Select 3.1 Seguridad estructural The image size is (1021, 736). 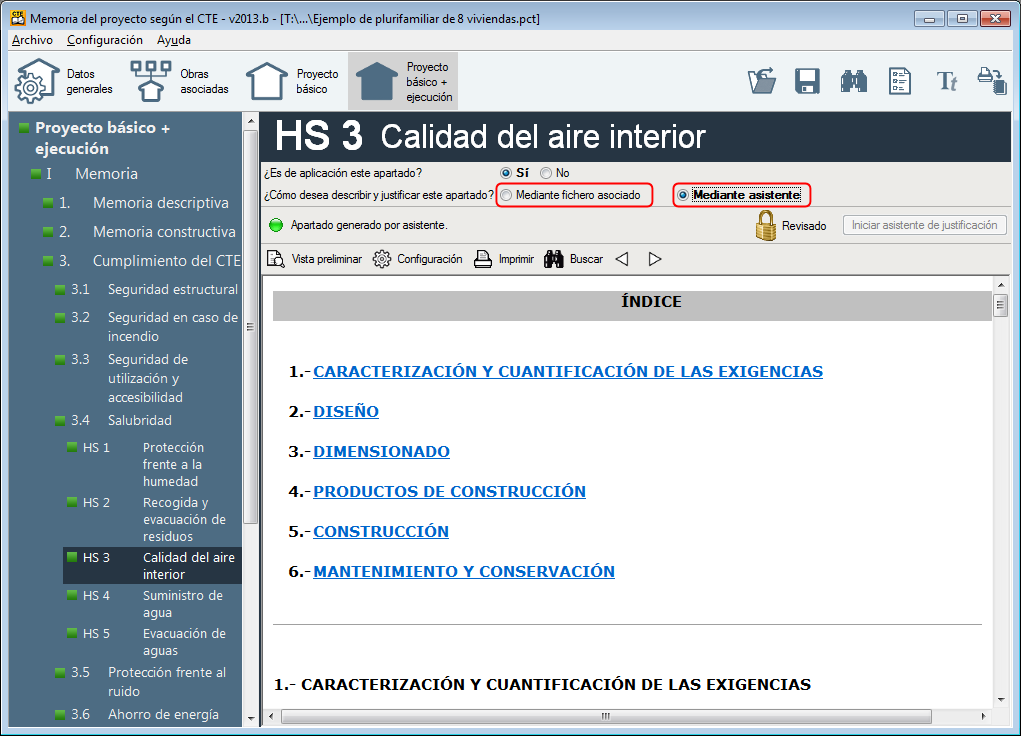[x=147, y=289]
